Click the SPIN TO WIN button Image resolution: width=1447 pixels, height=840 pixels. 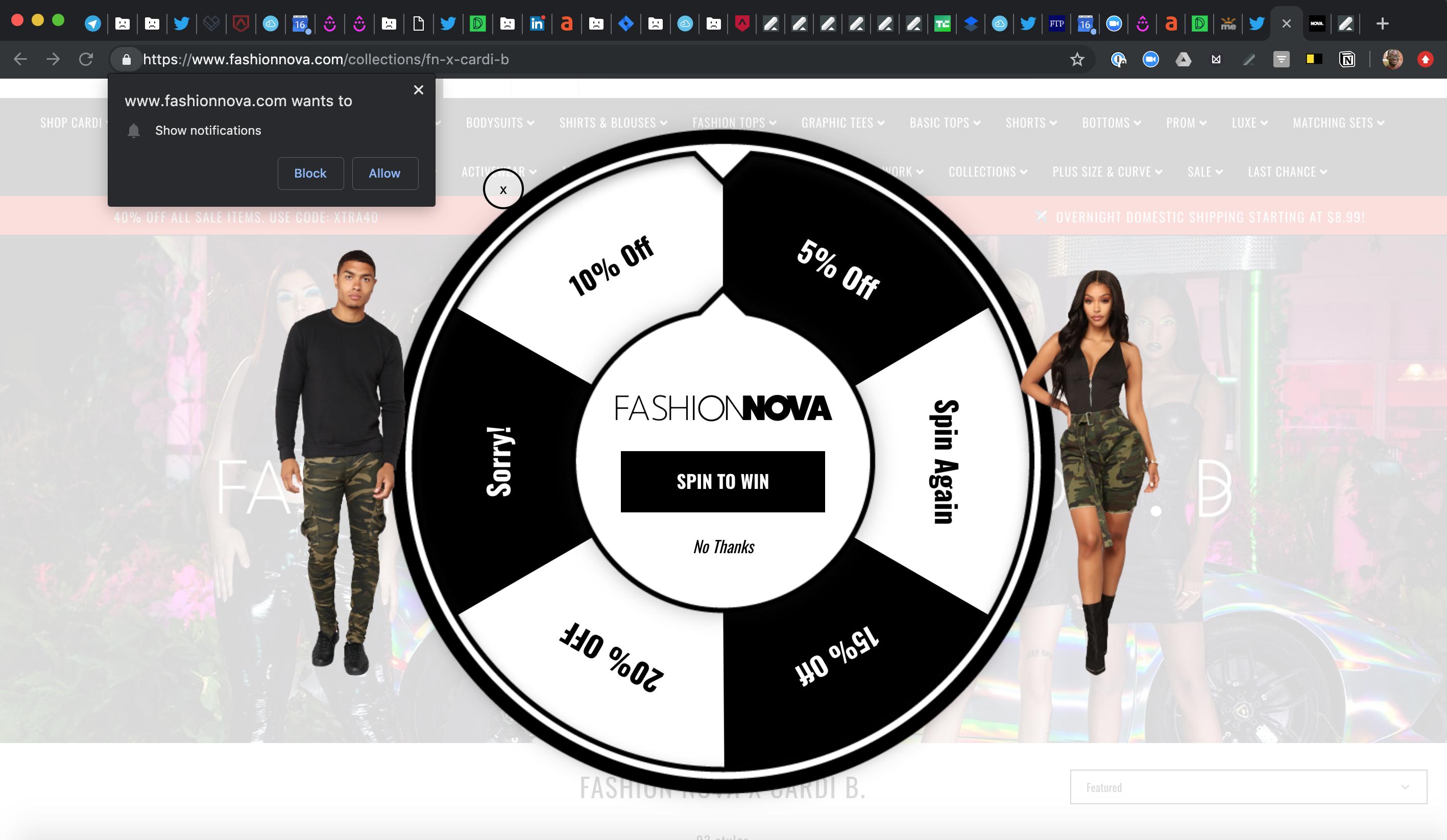722,481
